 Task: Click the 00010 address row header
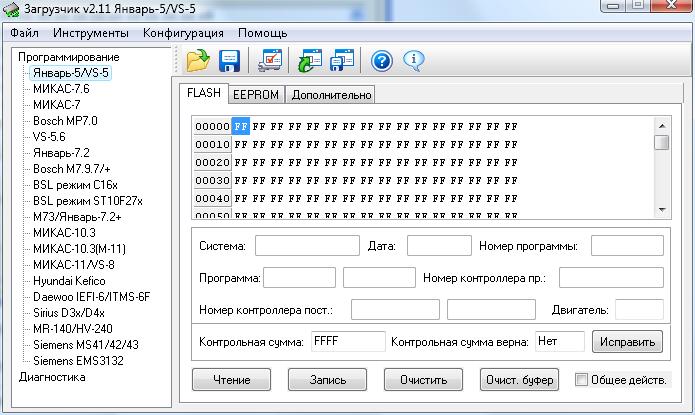click(x=212, y=145)
